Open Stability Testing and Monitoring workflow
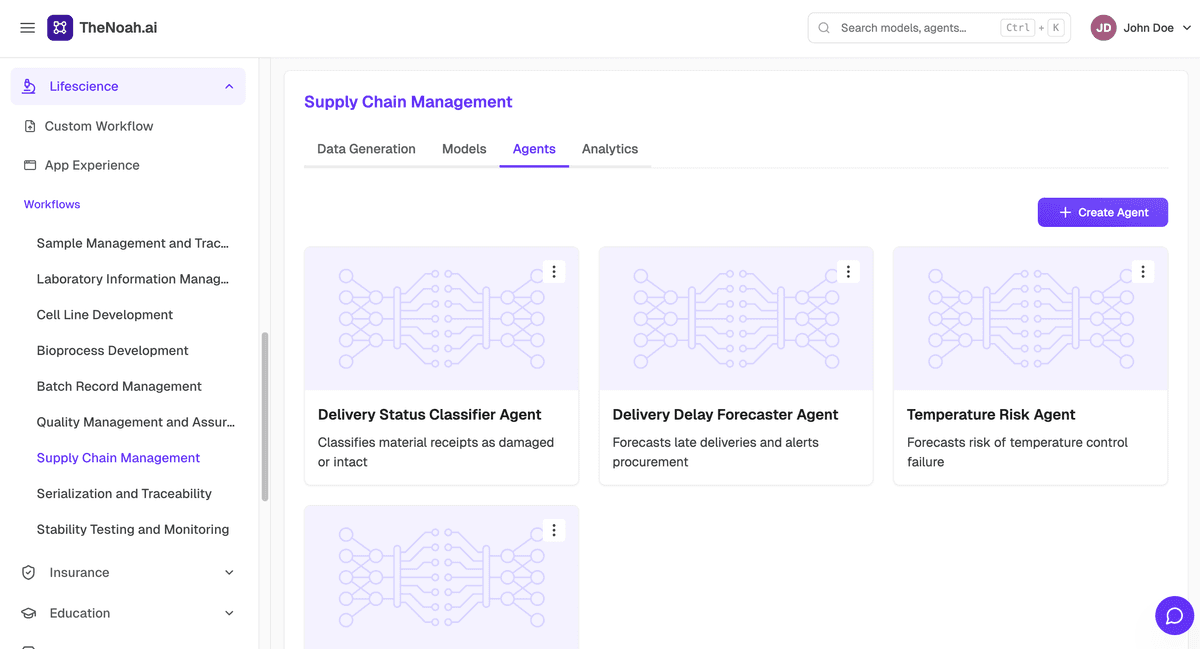Image resolution: width=1200 pixels, height=649 pixels. coord(133,530)
